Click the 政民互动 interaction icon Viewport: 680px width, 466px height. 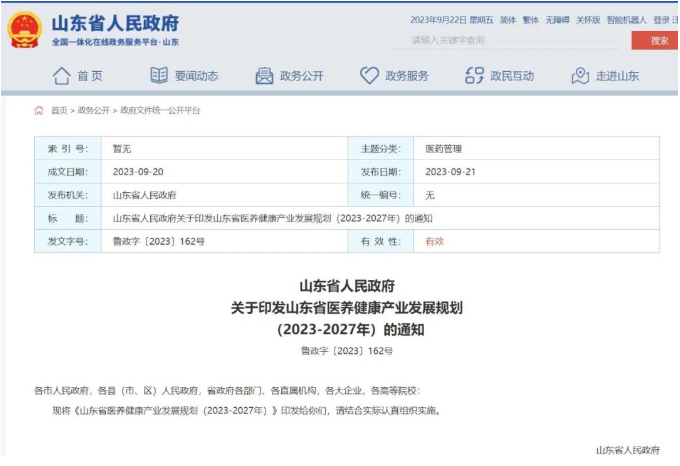[475, 76]
